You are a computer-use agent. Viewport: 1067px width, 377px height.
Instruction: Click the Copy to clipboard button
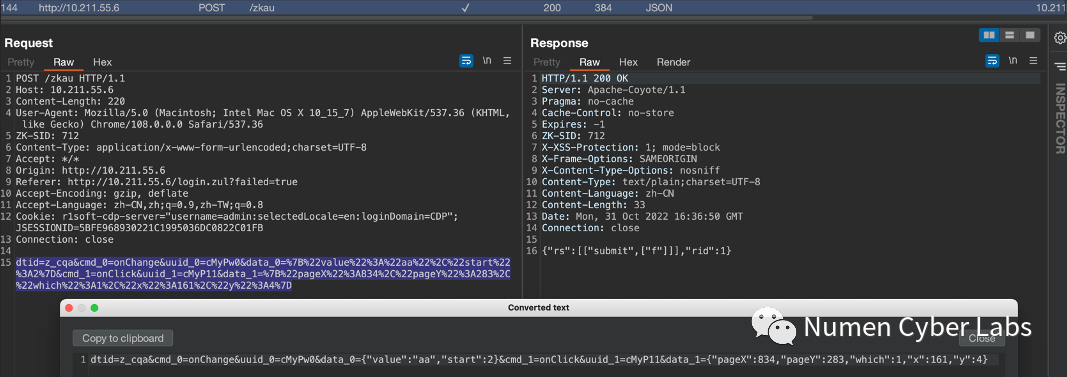pos(123,338)
